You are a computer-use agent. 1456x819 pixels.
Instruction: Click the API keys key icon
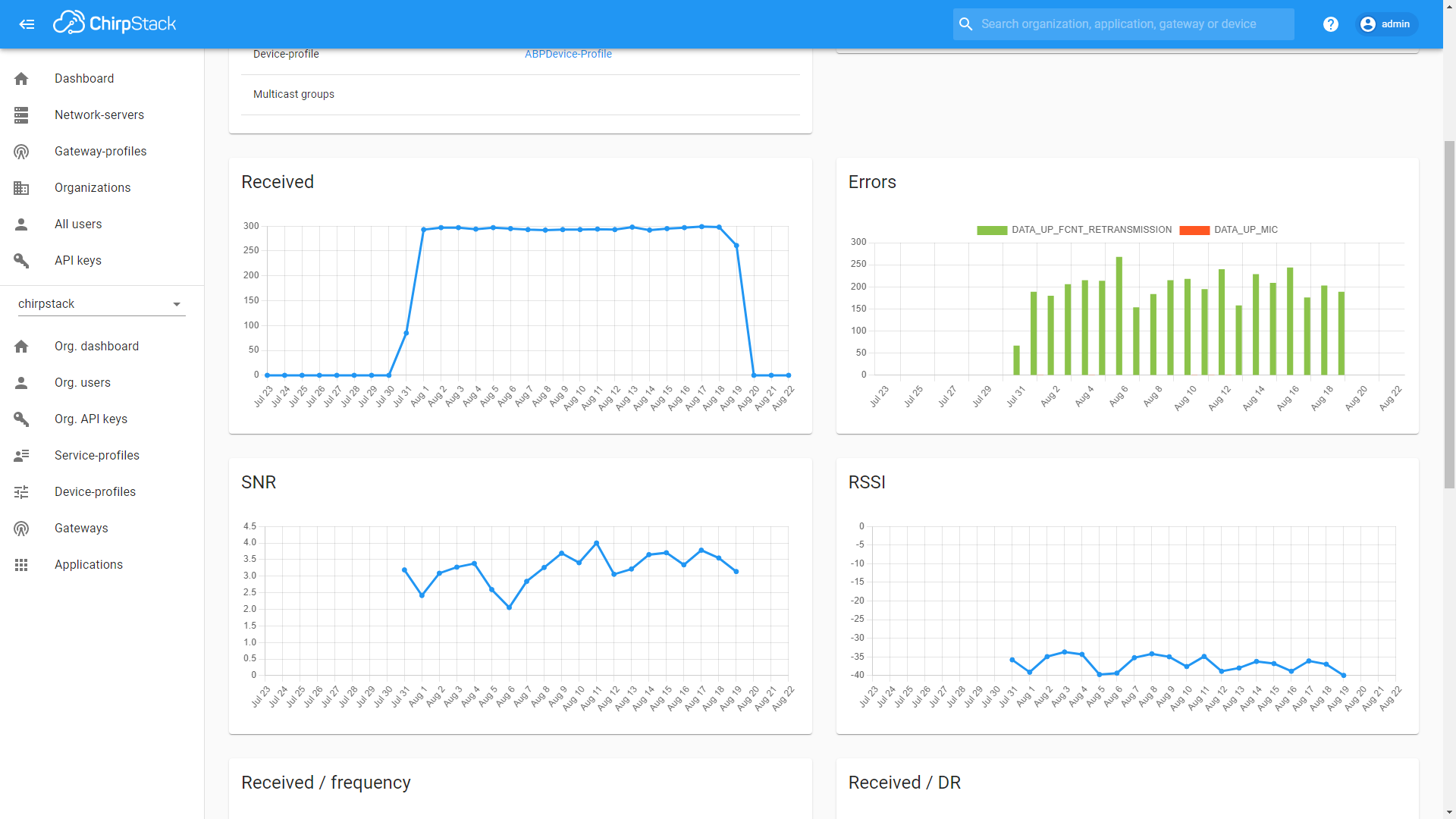coord(21,261)
